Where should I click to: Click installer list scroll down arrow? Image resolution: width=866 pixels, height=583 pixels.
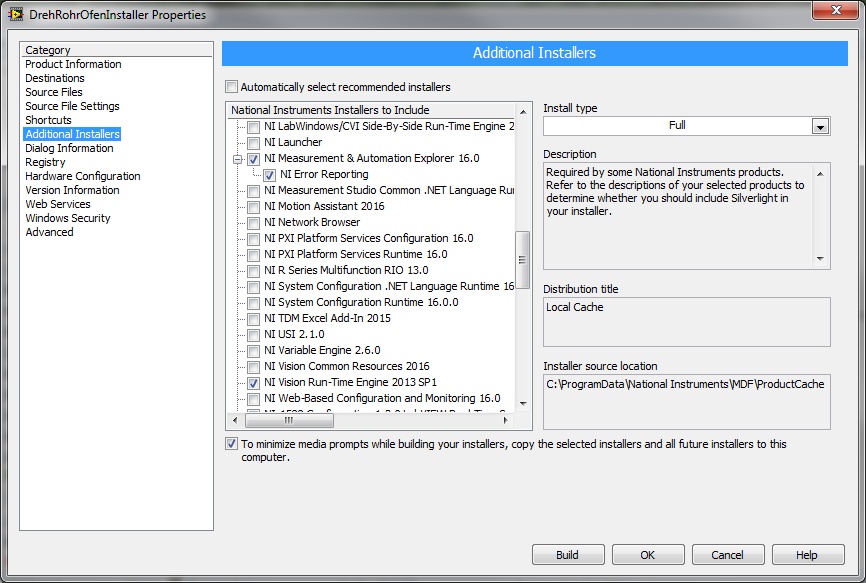tap(522, 404)
